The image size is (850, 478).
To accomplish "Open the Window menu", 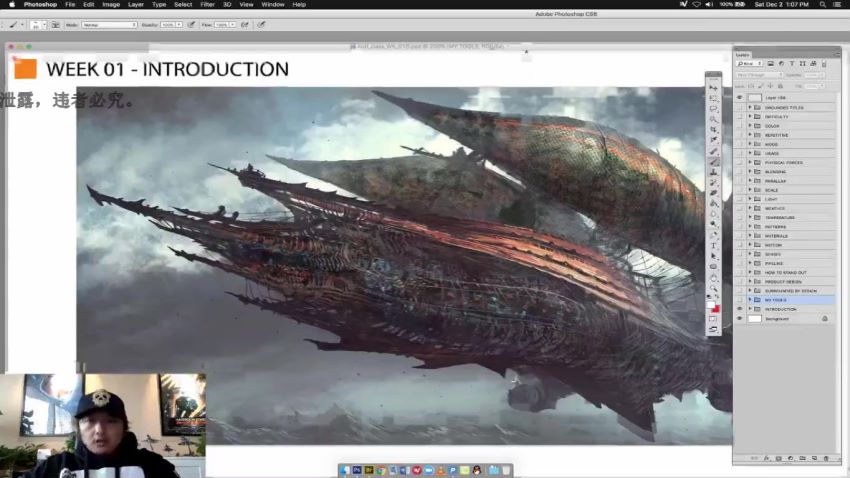I will click(x=273, y=4).
